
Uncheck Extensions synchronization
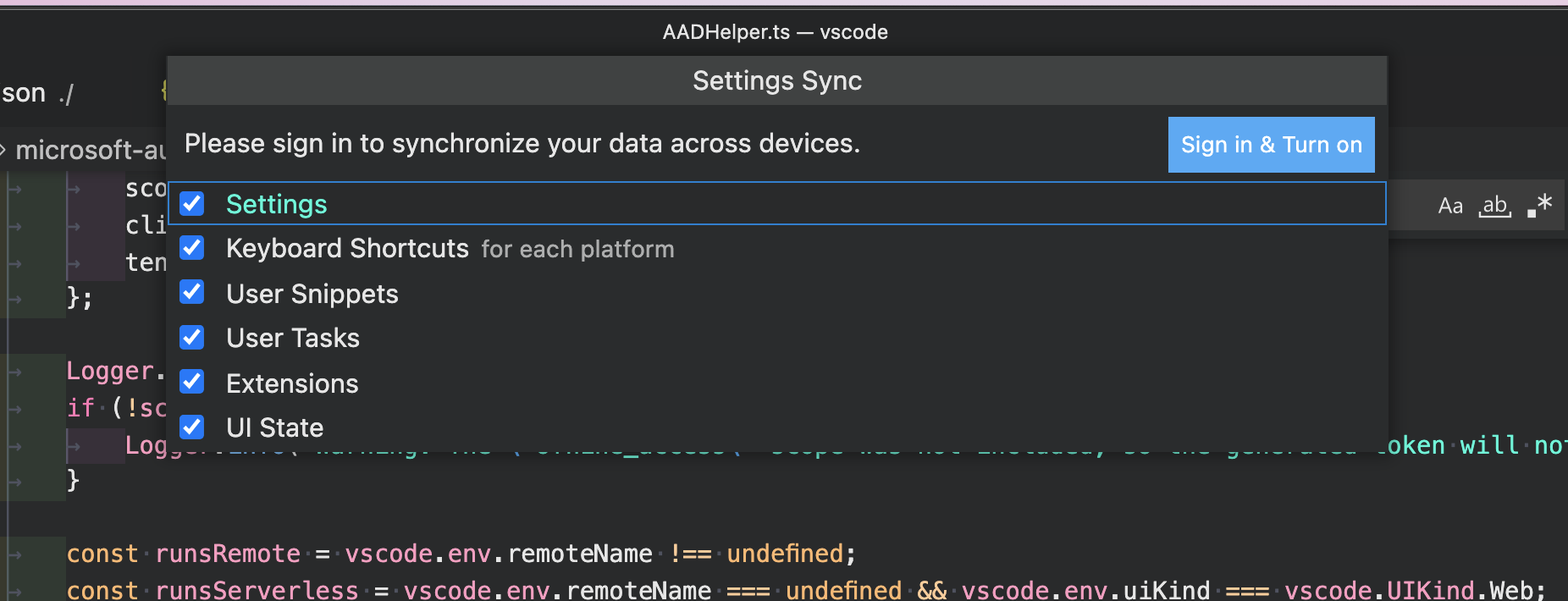pyautogui.click(x=192, y=382)
